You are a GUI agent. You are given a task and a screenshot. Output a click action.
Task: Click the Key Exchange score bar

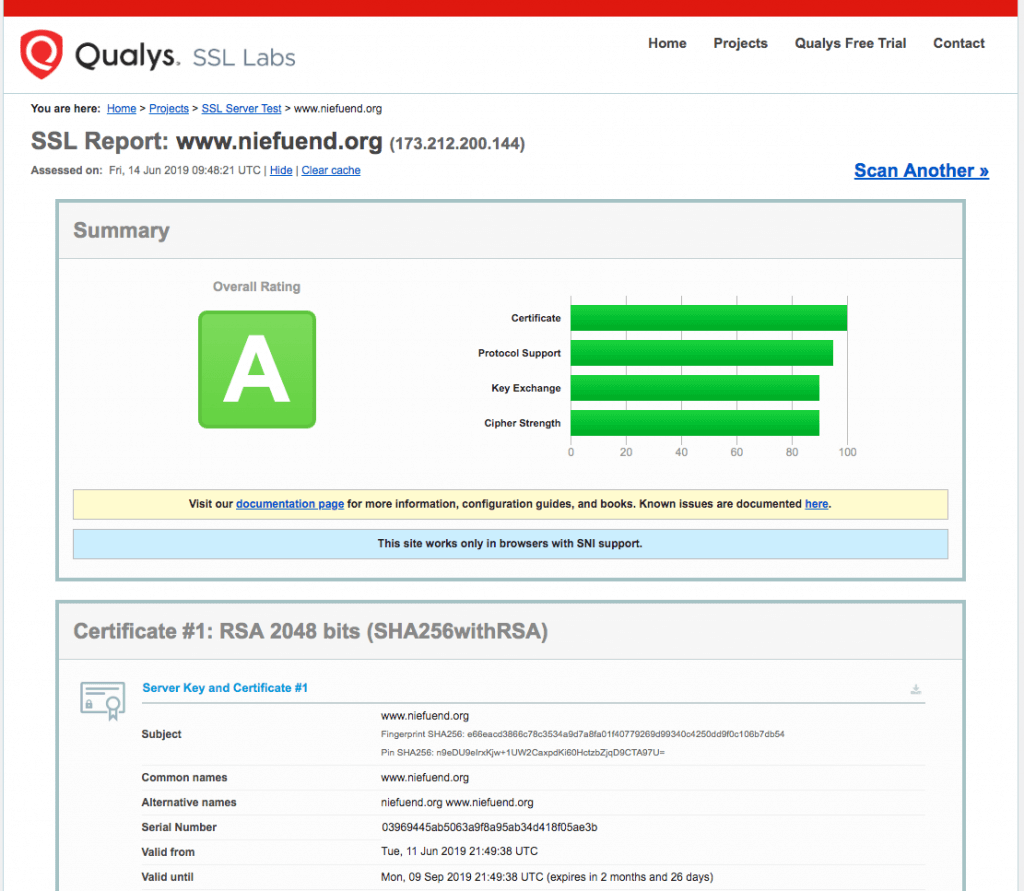[695, 388]
